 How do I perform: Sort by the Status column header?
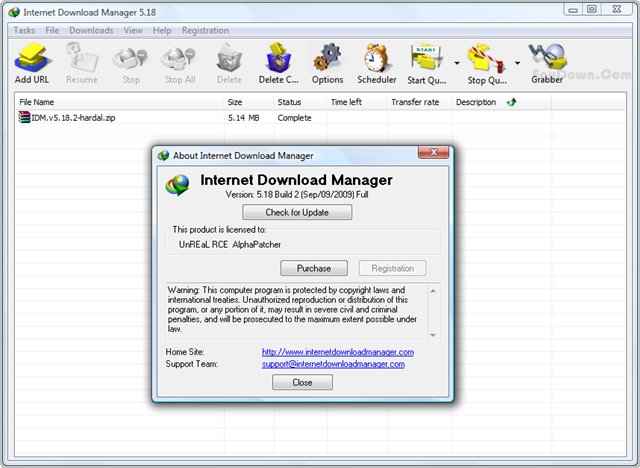[x=300, y=102]
